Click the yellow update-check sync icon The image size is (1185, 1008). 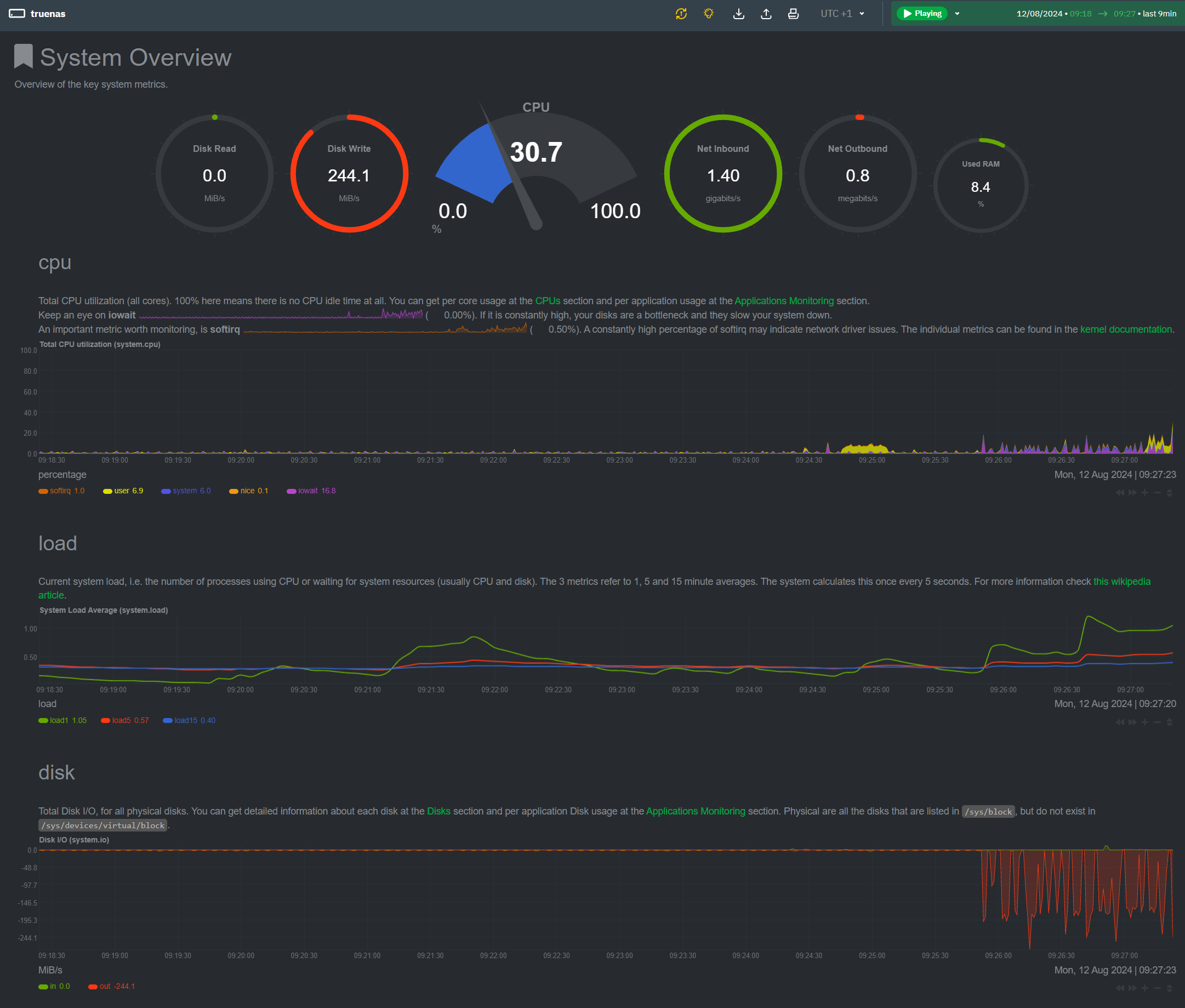pyautogui.click(x=681, y=14)
